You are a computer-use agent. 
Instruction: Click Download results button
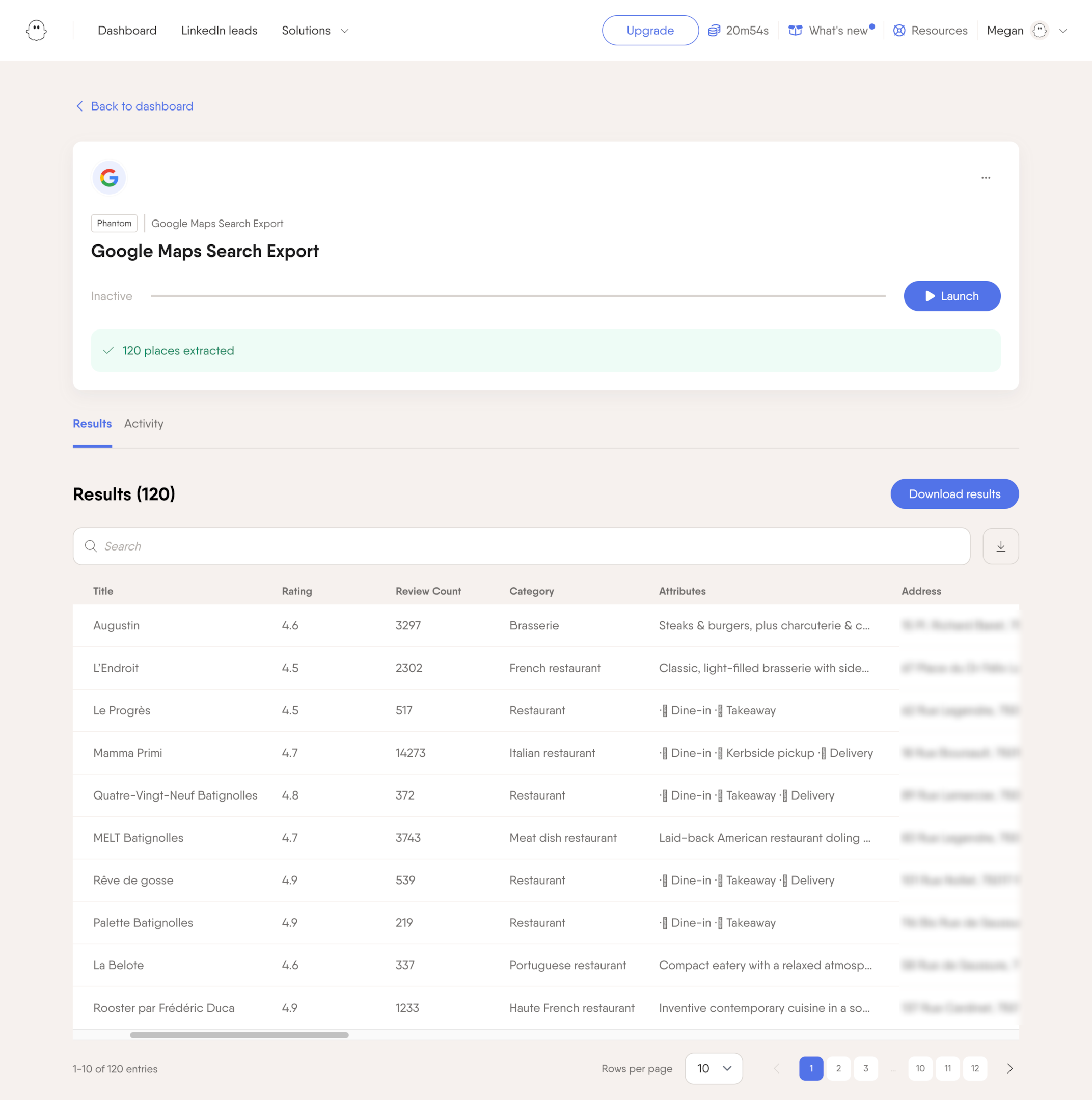(953, 493)
